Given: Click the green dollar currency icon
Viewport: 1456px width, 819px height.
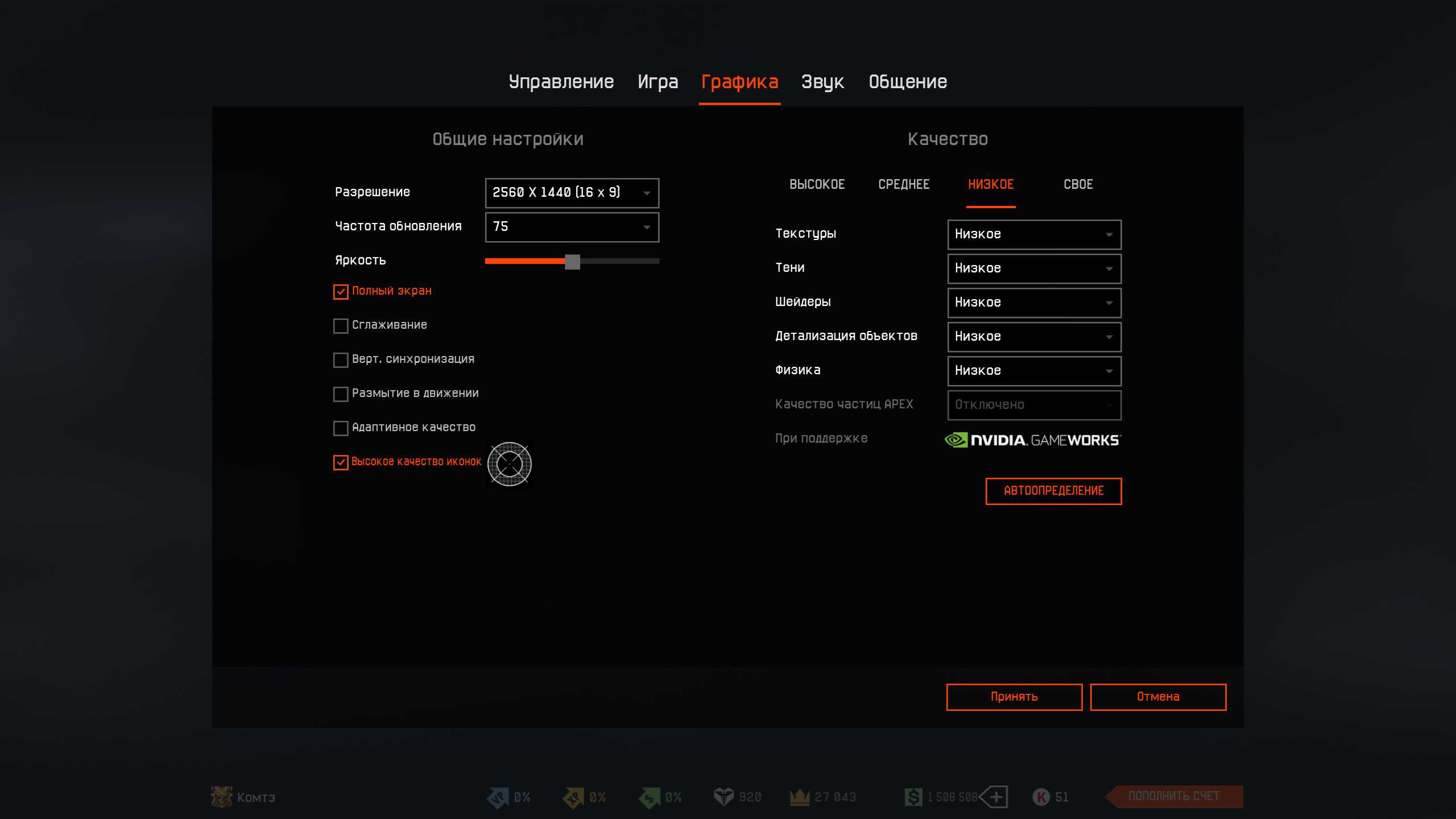Looking at the screenshot, I should 913,797.
